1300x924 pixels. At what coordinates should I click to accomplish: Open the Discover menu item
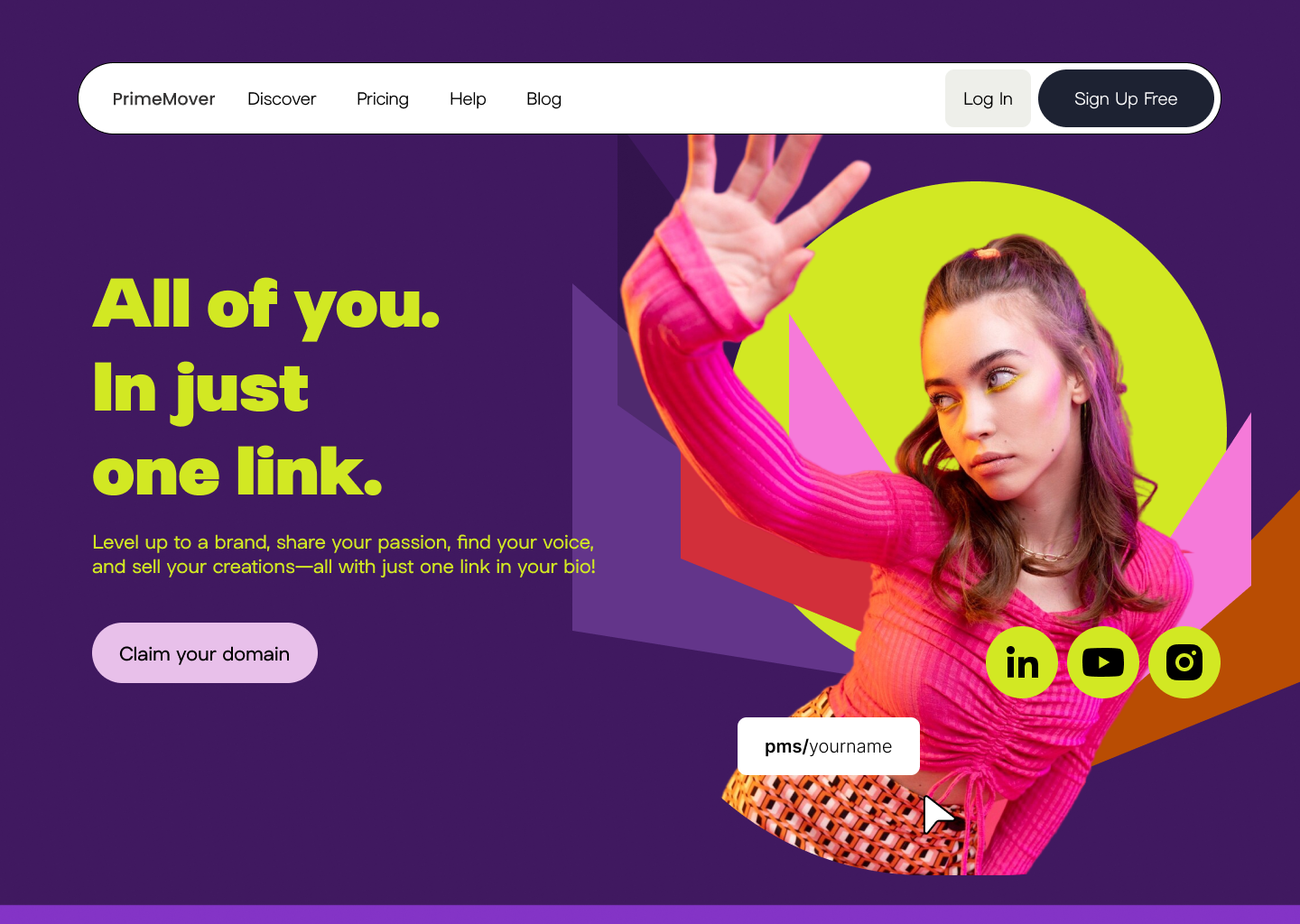coord(282,98)
